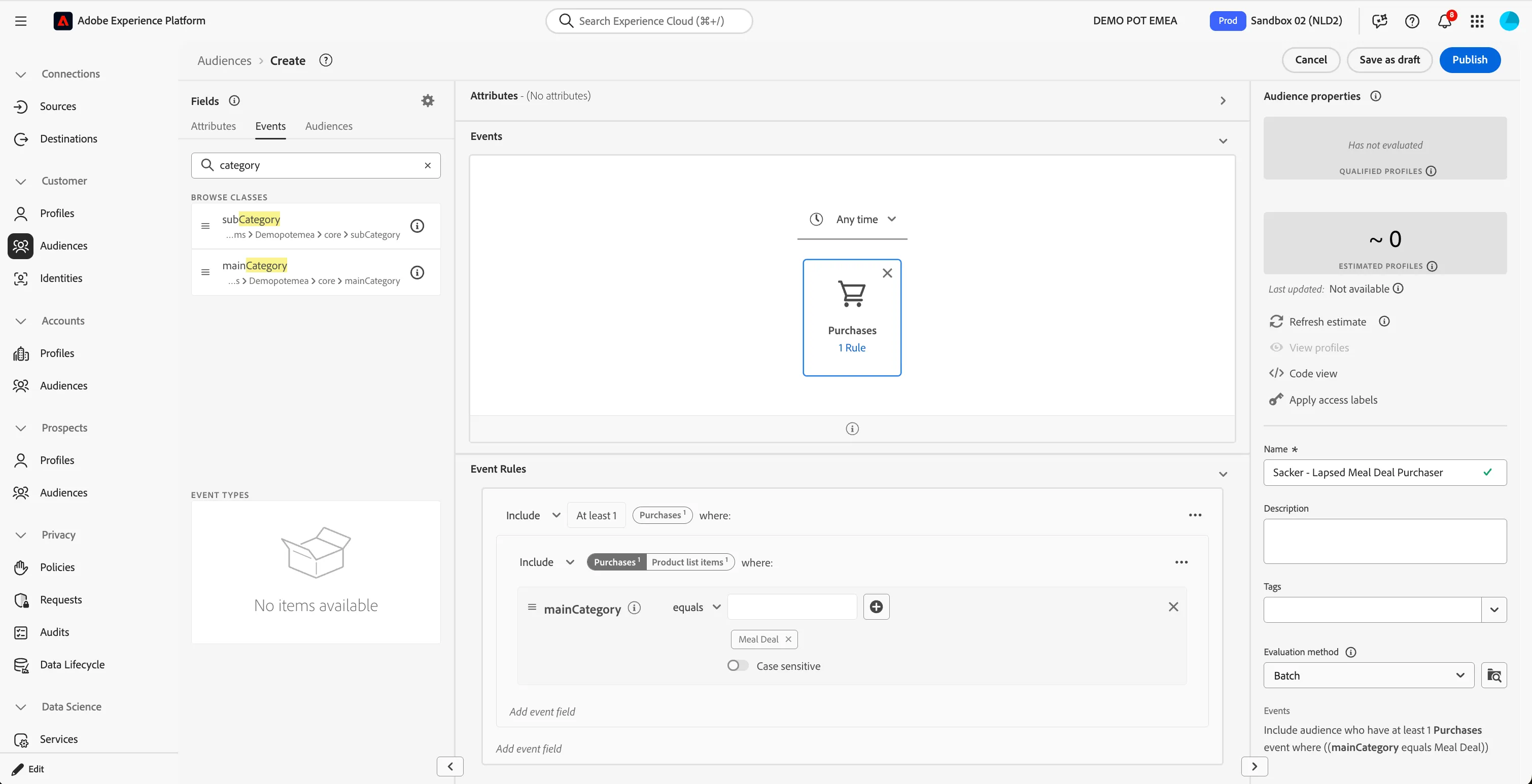Open the outer Include dropdown
This screenshot has height=784, width=1532.
(x=533, y=515)
